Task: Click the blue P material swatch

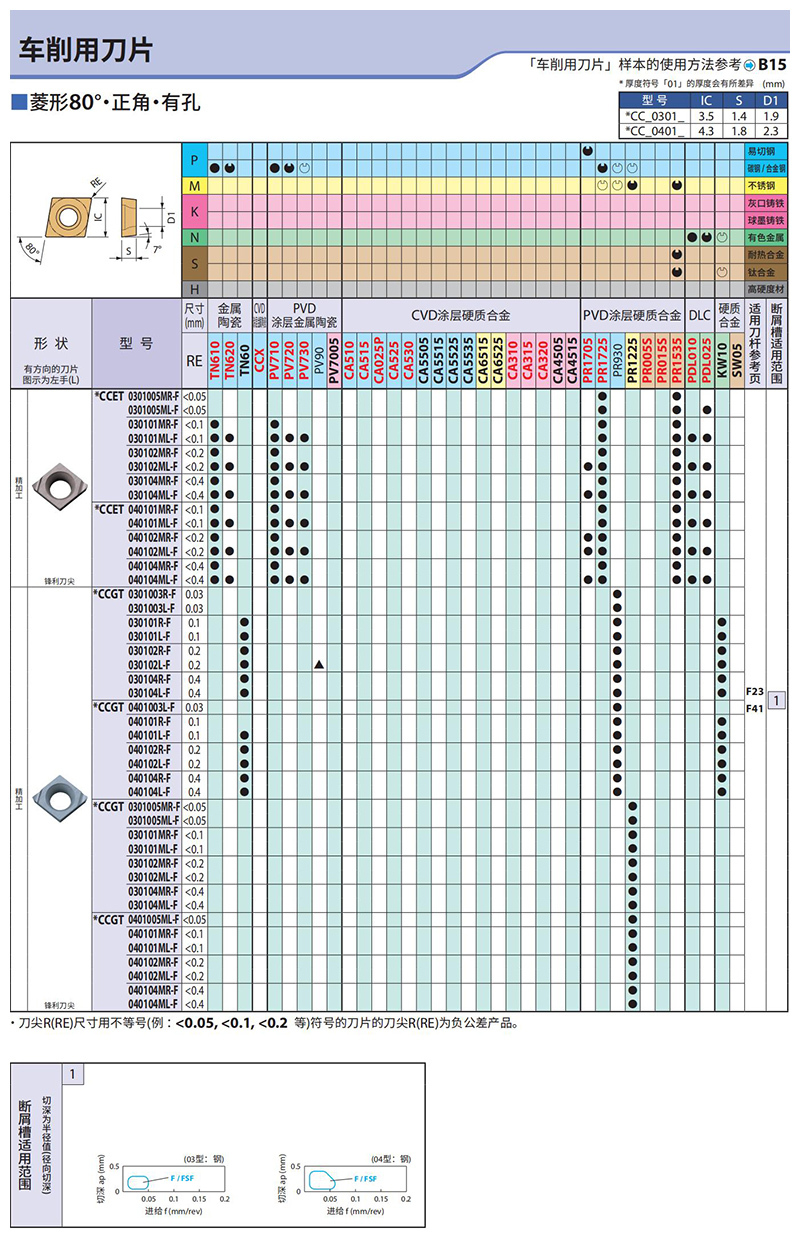Action: point(194,160)
